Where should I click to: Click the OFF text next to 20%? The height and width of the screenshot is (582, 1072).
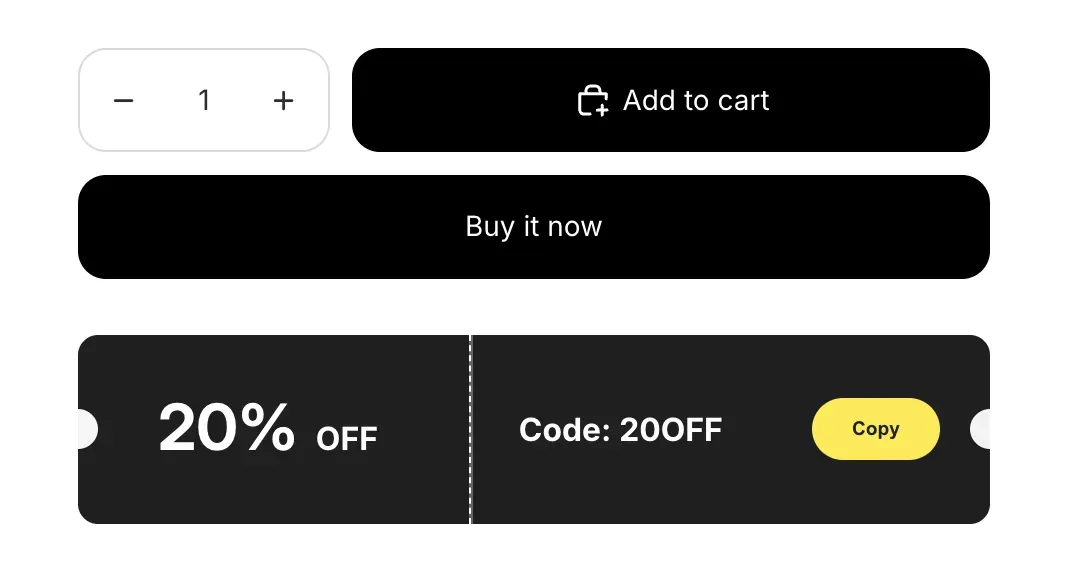click(x=345, y=438)
